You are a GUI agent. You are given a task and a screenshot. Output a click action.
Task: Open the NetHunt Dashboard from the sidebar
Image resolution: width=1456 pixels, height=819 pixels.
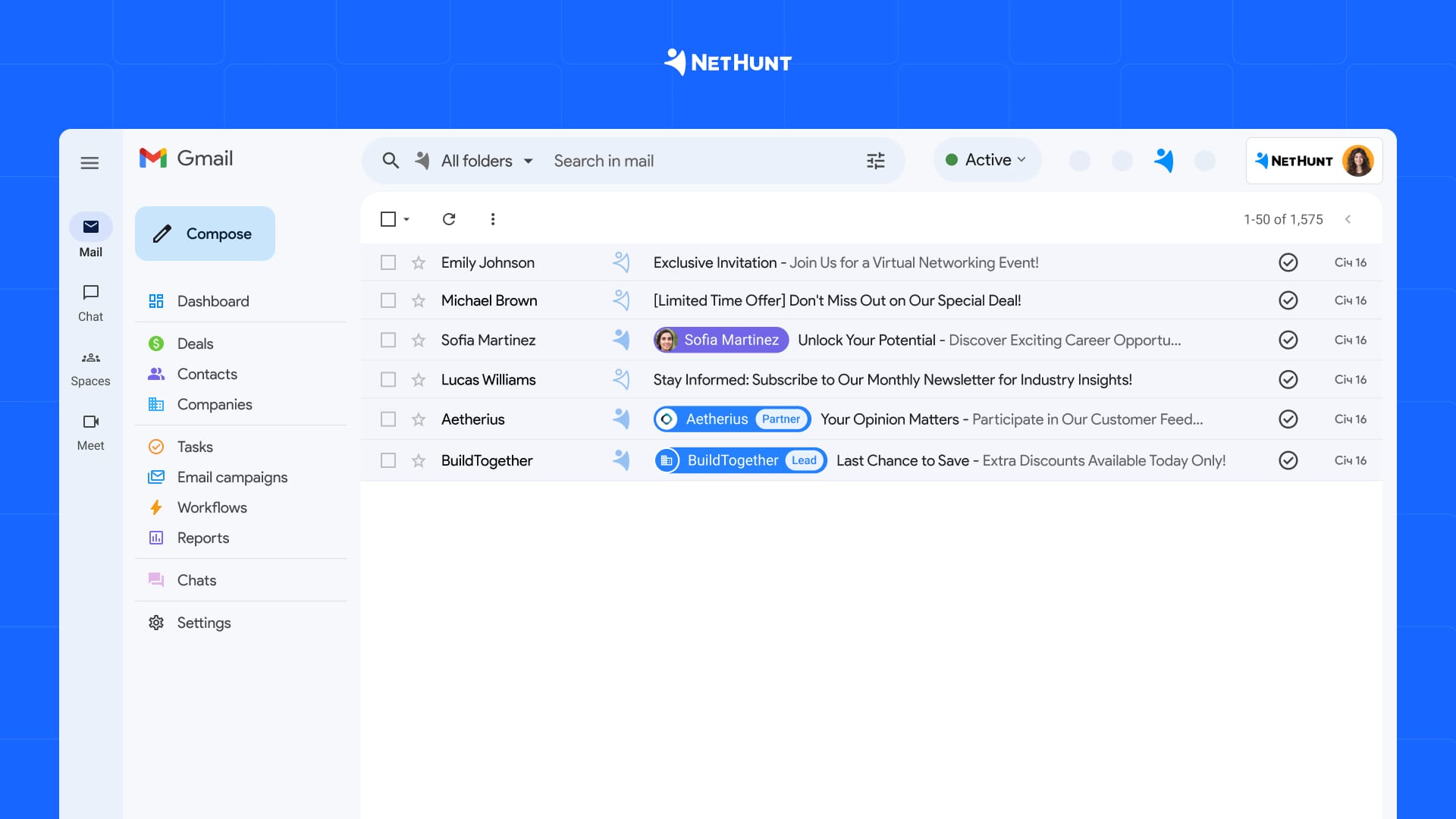(x=213, y=301)
